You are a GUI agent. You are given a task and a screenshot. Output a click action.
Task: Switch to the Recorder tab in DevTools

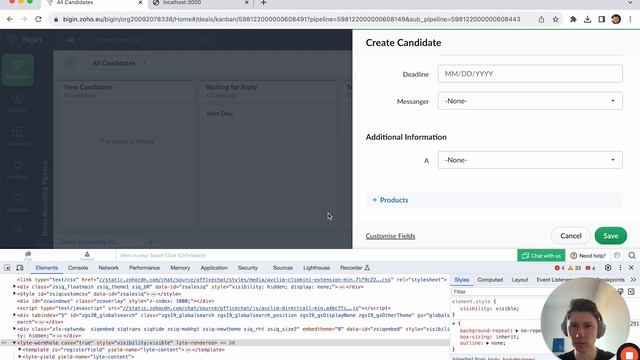tap(355, 268)
